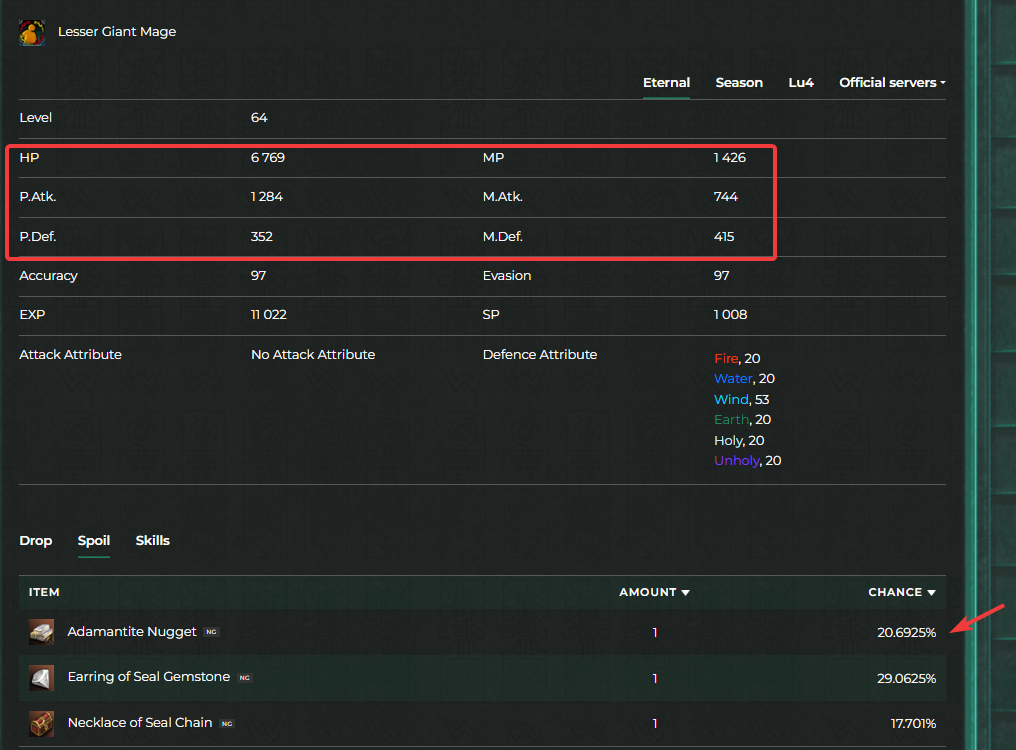This screenshot has width=1016, height=750.
Task: Click the Lesser Giant Mage monster icon
Action: [x=32, y=32]
